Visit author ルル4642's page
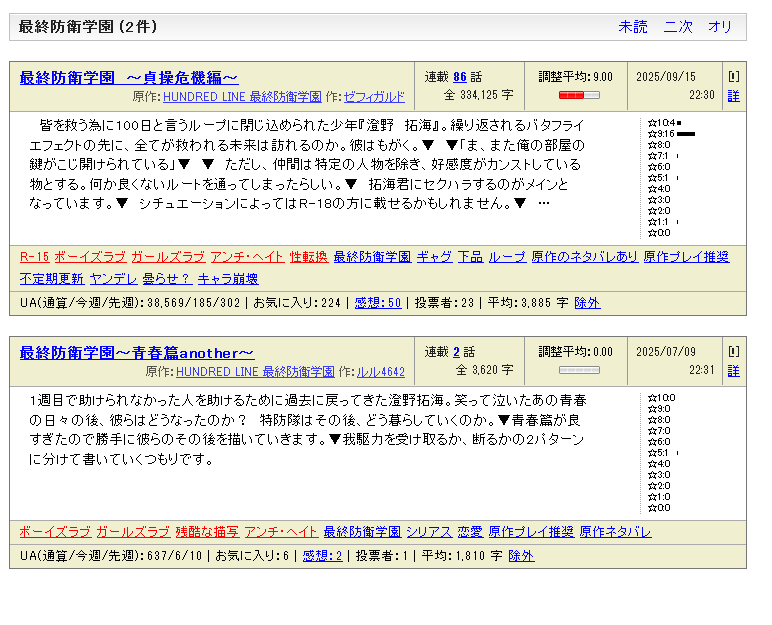772x625 pixels. [380, 372]
